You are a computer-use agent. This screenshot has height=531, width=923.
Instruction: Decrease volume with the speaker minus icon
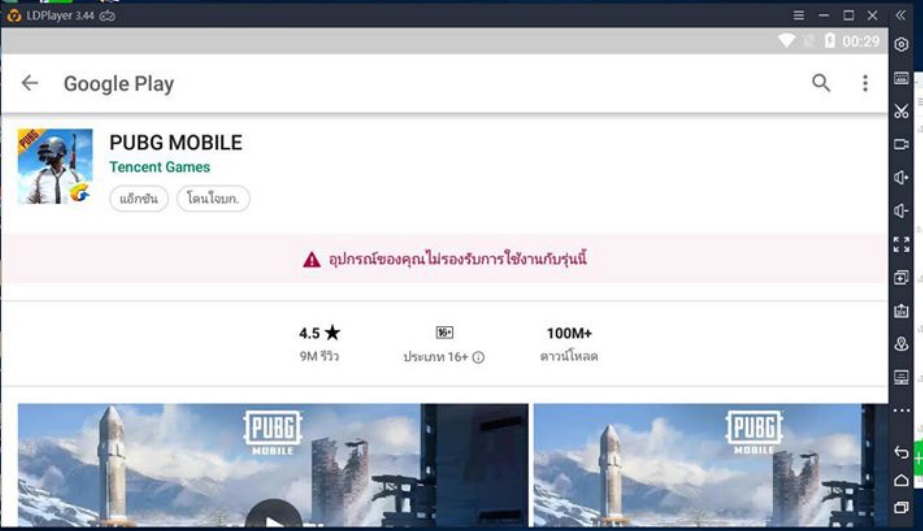(901, 211)
